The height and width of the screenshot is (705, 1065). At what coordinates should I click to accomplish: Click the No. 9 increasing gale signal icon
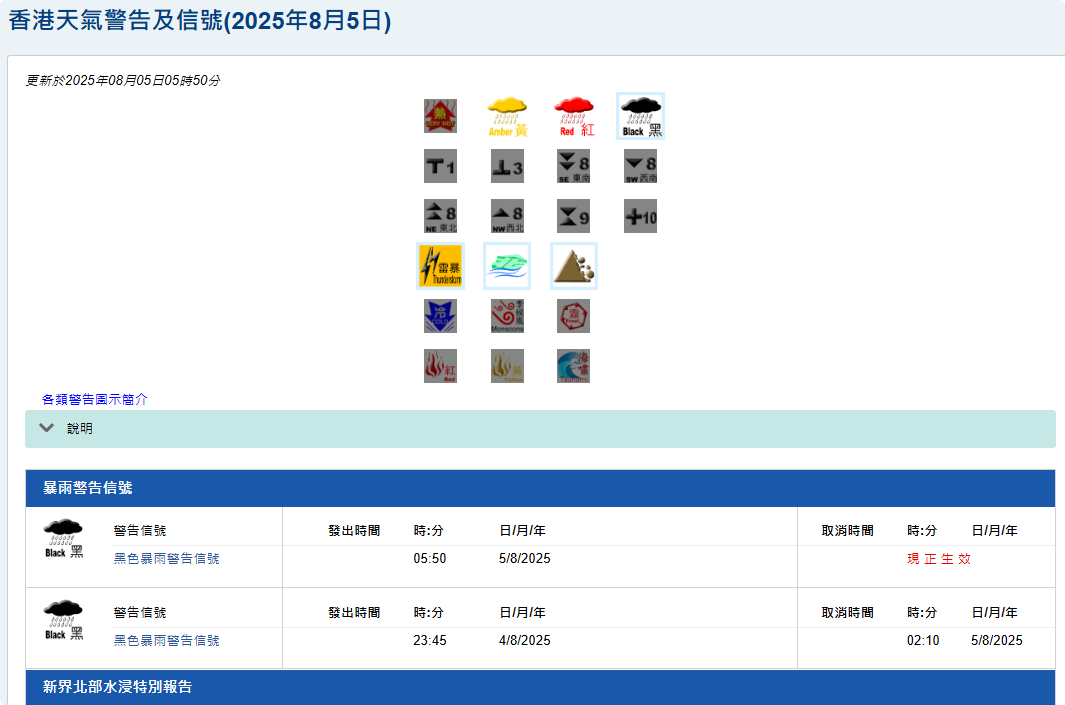pyautogui.click(x=574, y=217)
